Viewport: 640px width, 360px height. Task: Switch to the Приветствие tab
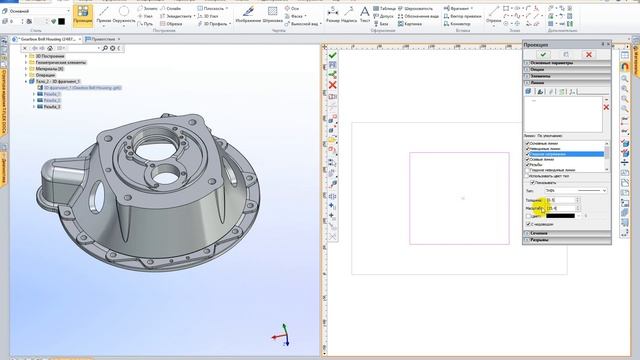pyautogui.click(x=102, y=39)
